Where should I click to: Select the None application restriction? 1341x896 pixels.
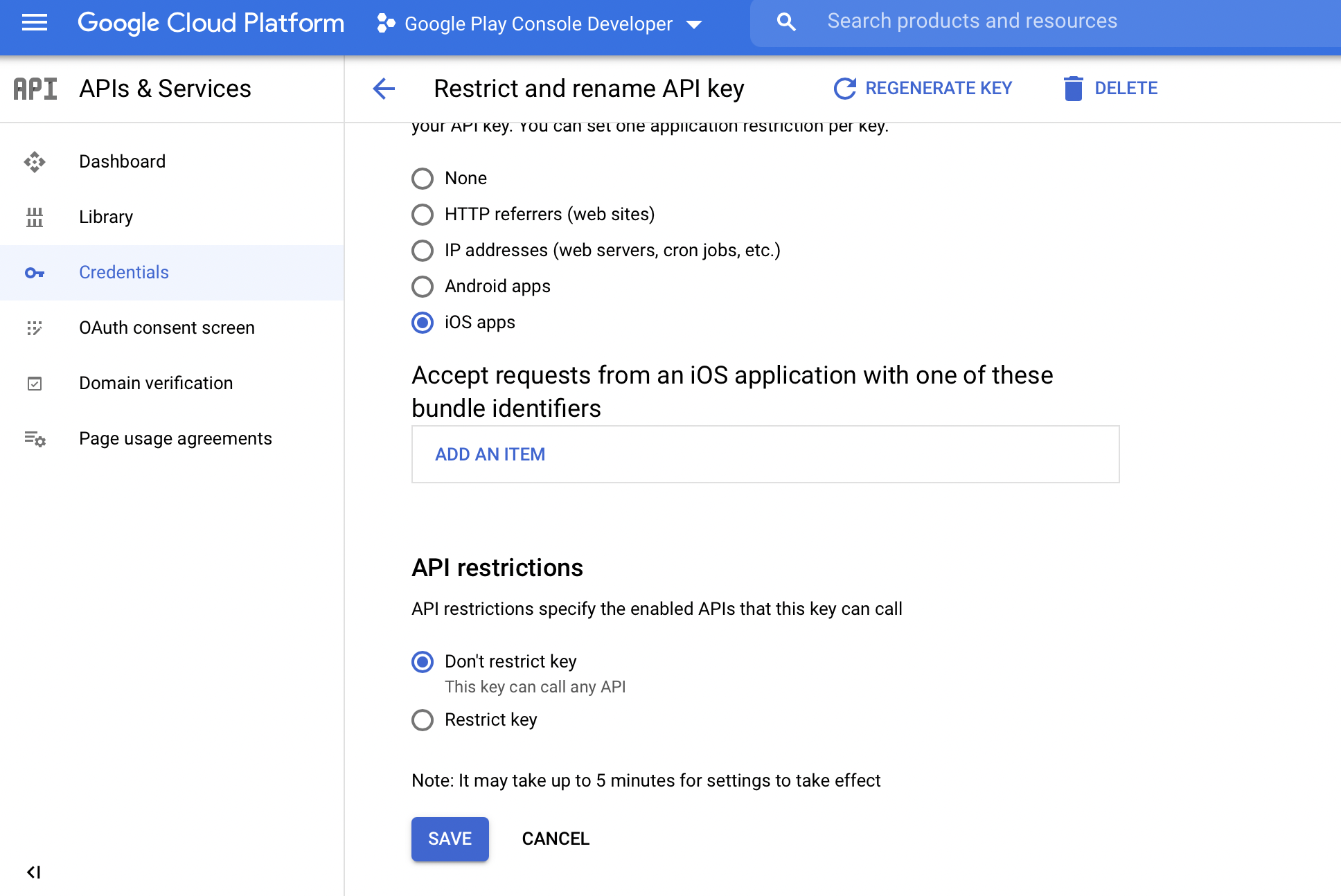click(x=423, y=179)
